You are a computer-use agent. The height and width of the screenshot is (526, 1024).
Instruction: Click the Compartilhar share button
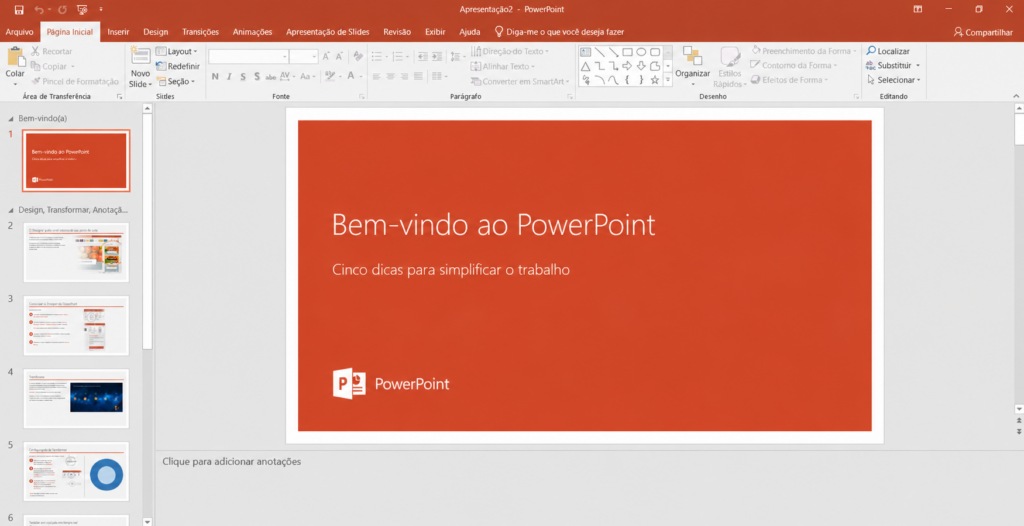click(983, 32)
